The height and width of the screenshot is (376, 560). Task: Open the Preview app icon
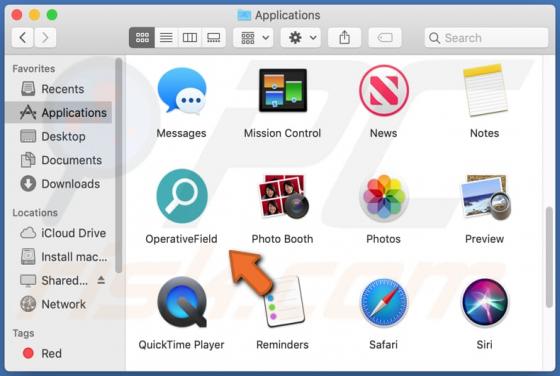pos(486,197)
